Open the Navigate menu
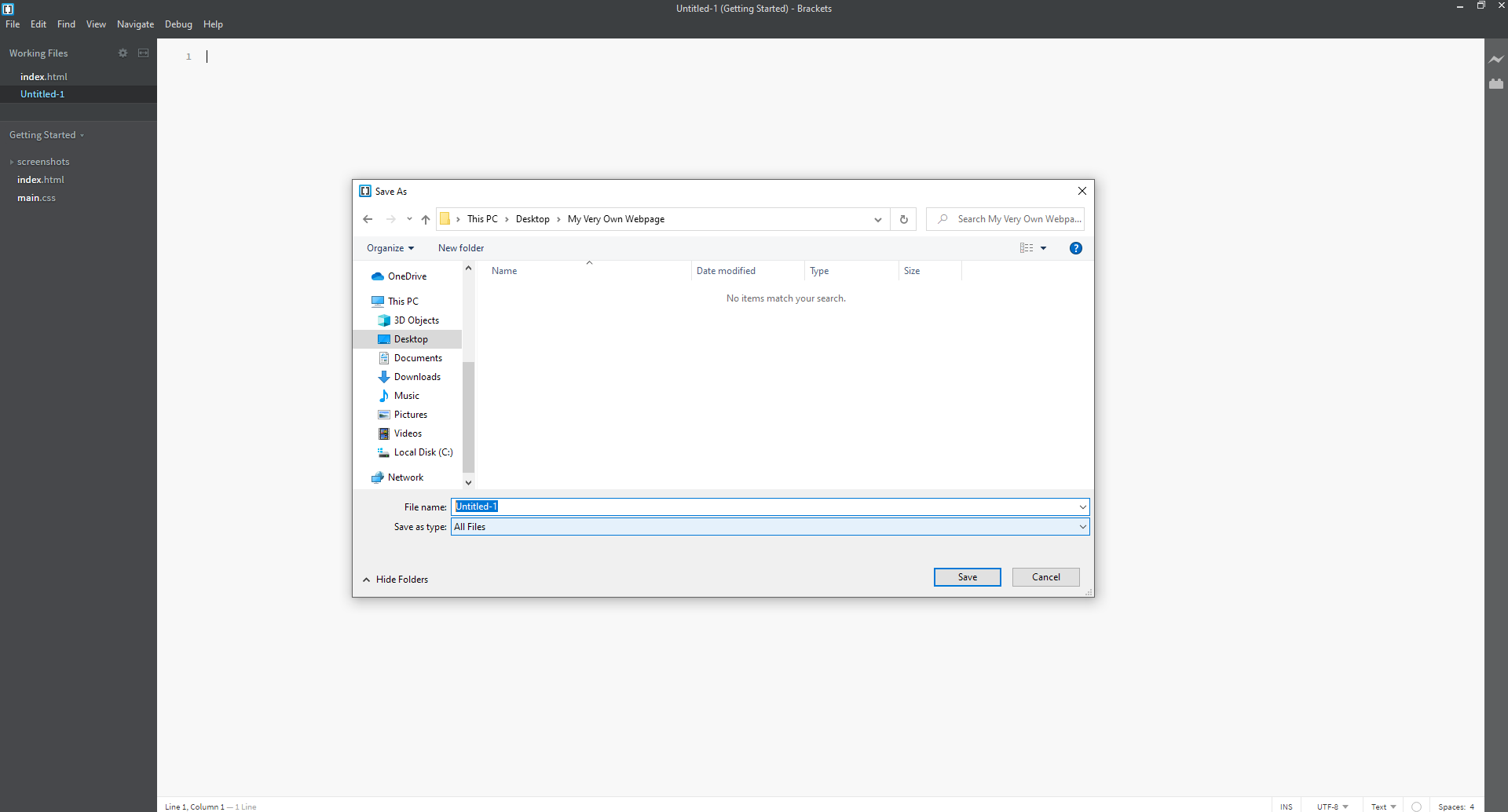The height and width of the screenshot is (812, 1508). (x=135, y=24)
